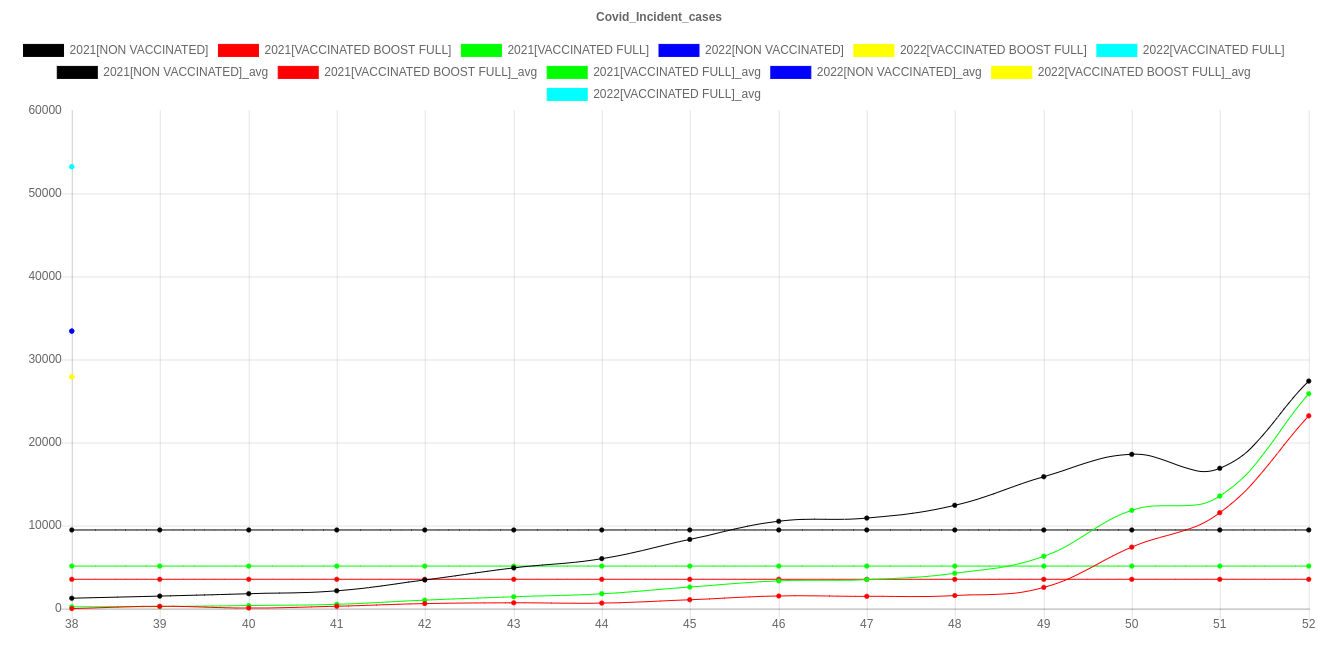Click the 2022[VACCINATED BOOST FULL]_avg legend text
This screenshot has height=659, width=1318.
[x=1143, y=72]
